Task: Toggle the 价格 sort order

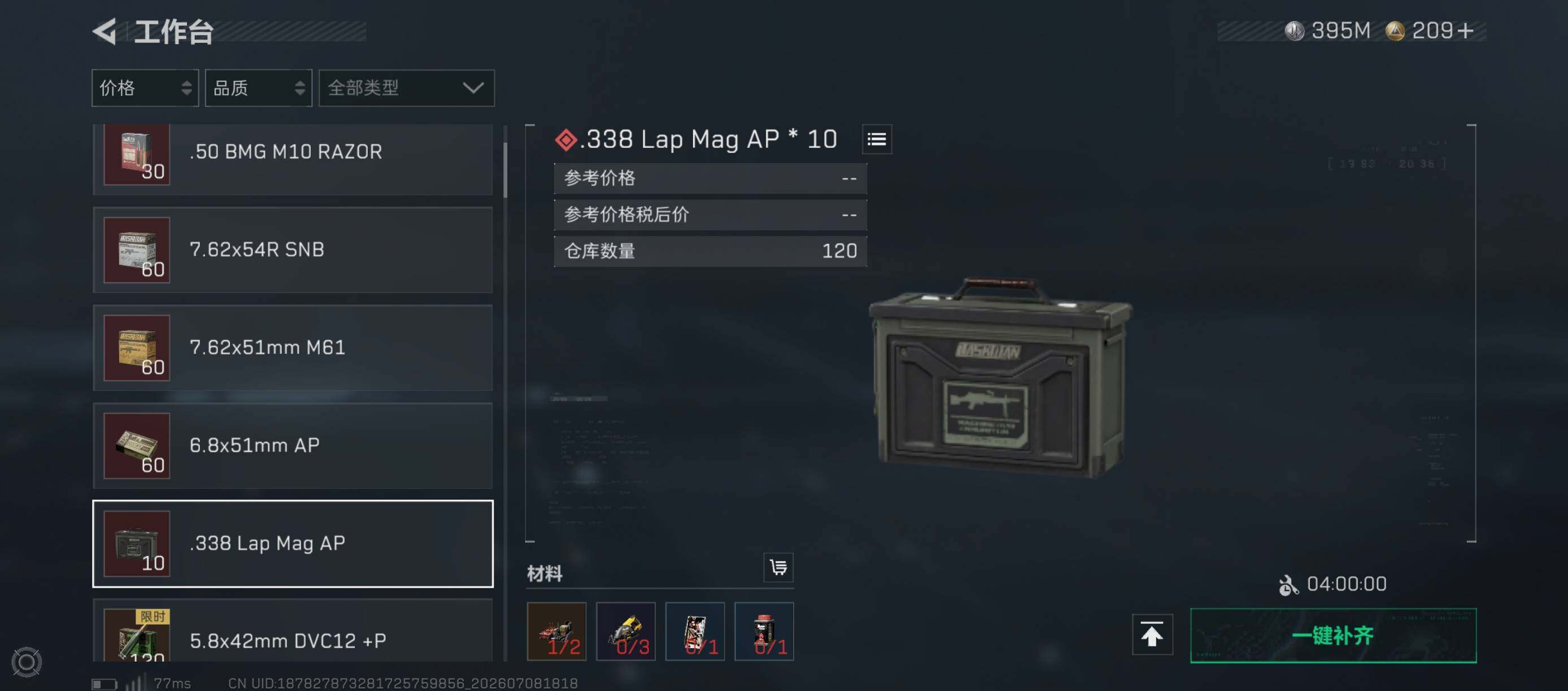Action: click(145, 88)
